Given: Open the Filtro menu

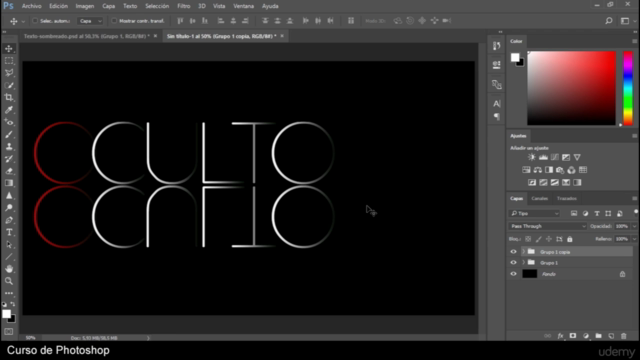Looking at the screenshot, I should tap(183, 6).
